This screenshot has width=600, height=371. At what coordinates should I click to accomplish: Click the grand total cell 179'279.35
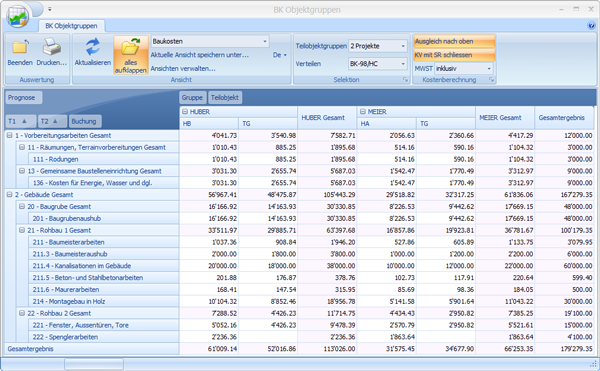pyautogui.click(x=564, y=349)
